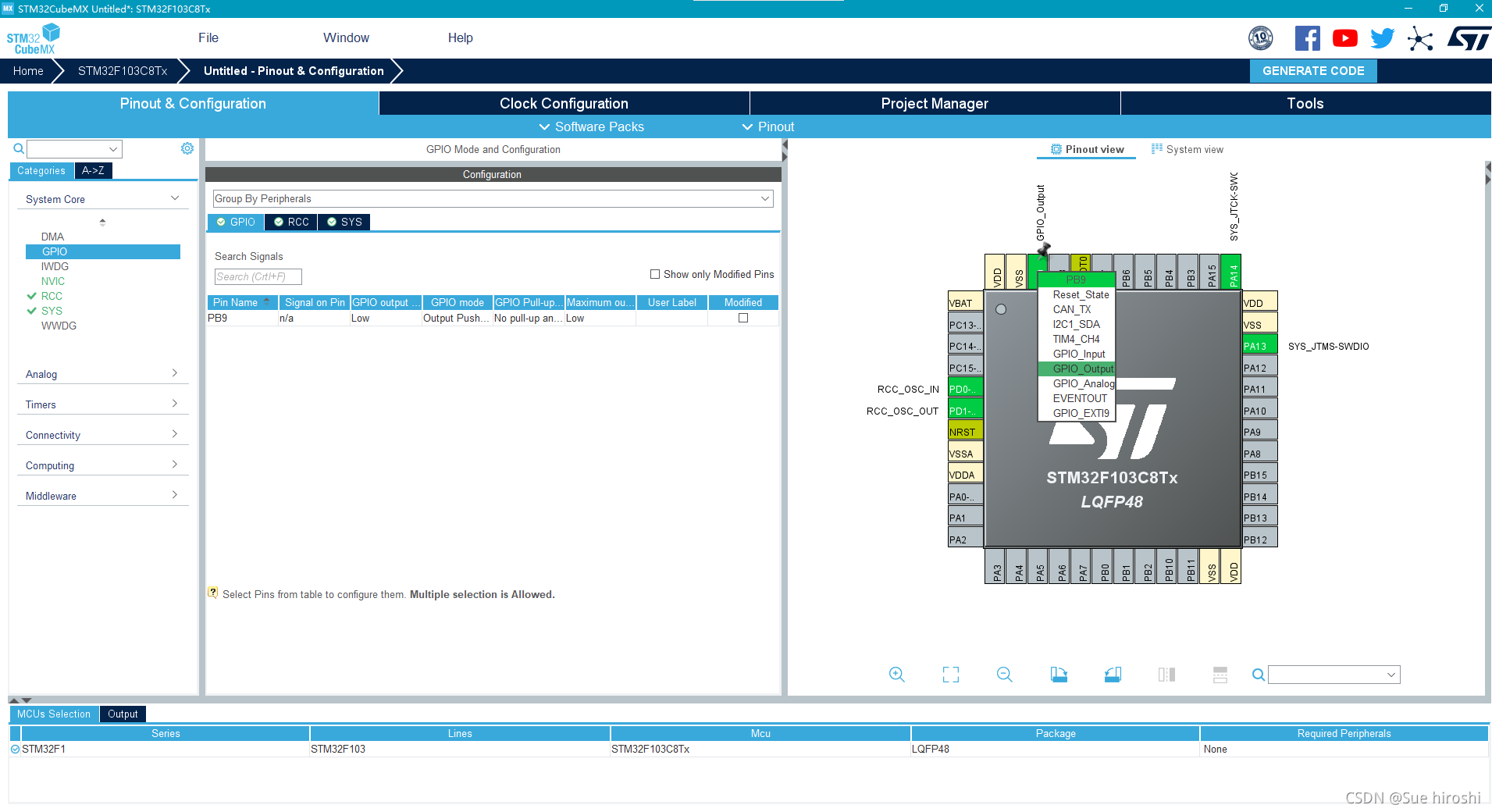The width and height of the screenshot is (1492, 812).
Task: Click the GENERATE CODE button
Action: 1313,71
